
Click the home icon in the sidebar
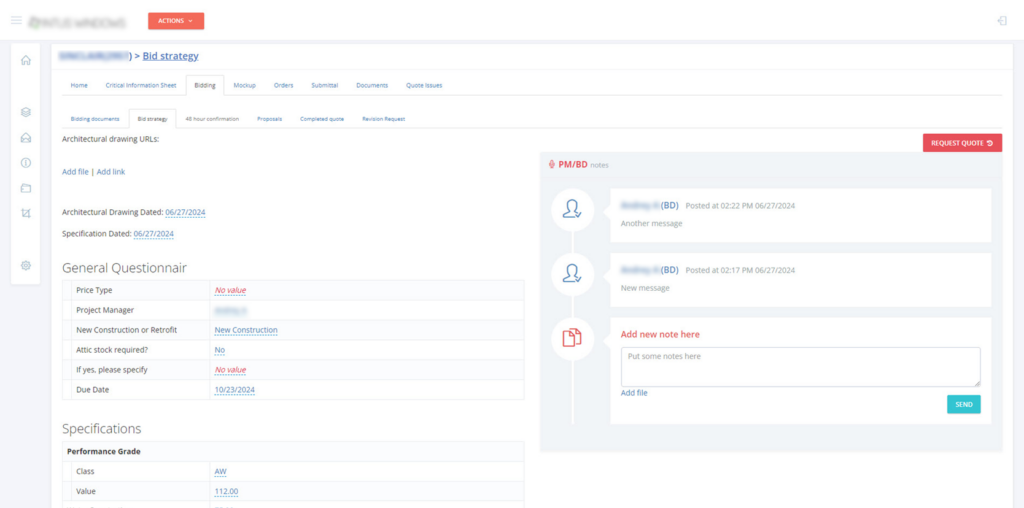coord(26,60)
